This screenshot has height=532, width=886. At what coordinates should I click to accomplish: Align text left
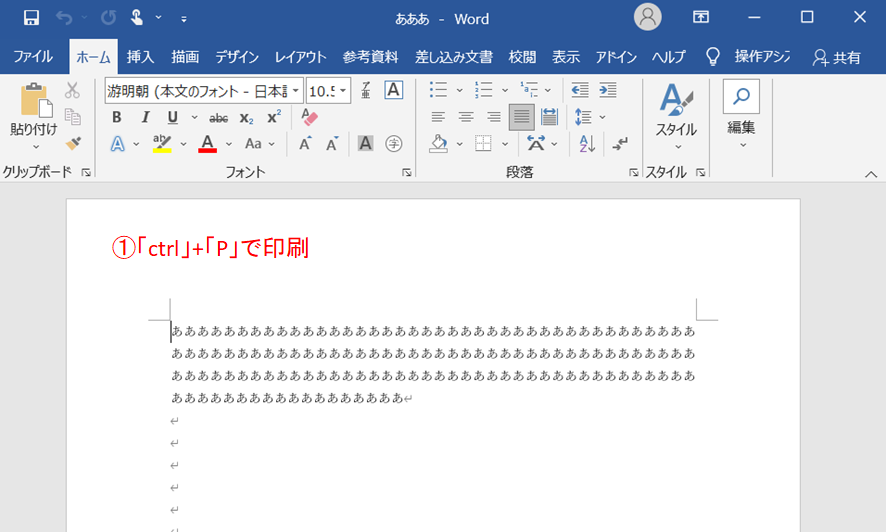438,117
